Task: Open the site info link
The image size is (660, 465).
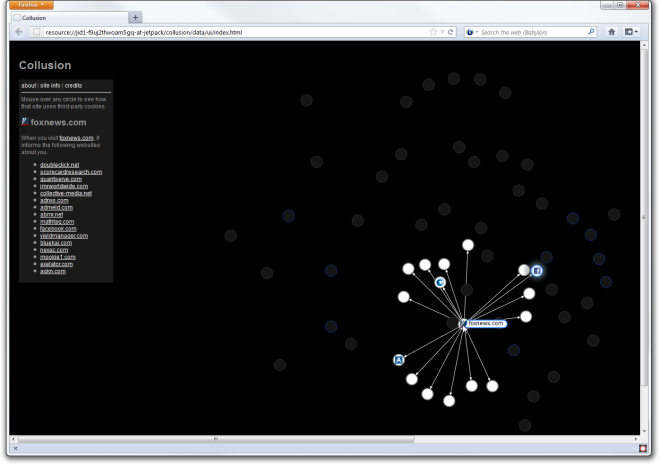Action: pos(50,85)
